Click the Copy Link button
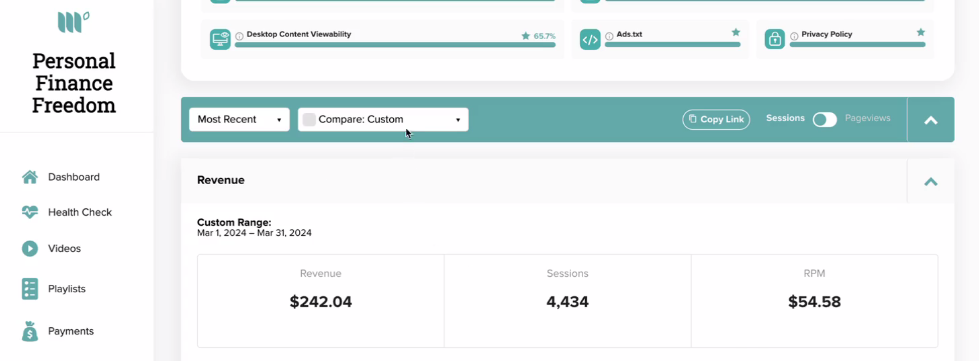 click(x=716, y=119)
